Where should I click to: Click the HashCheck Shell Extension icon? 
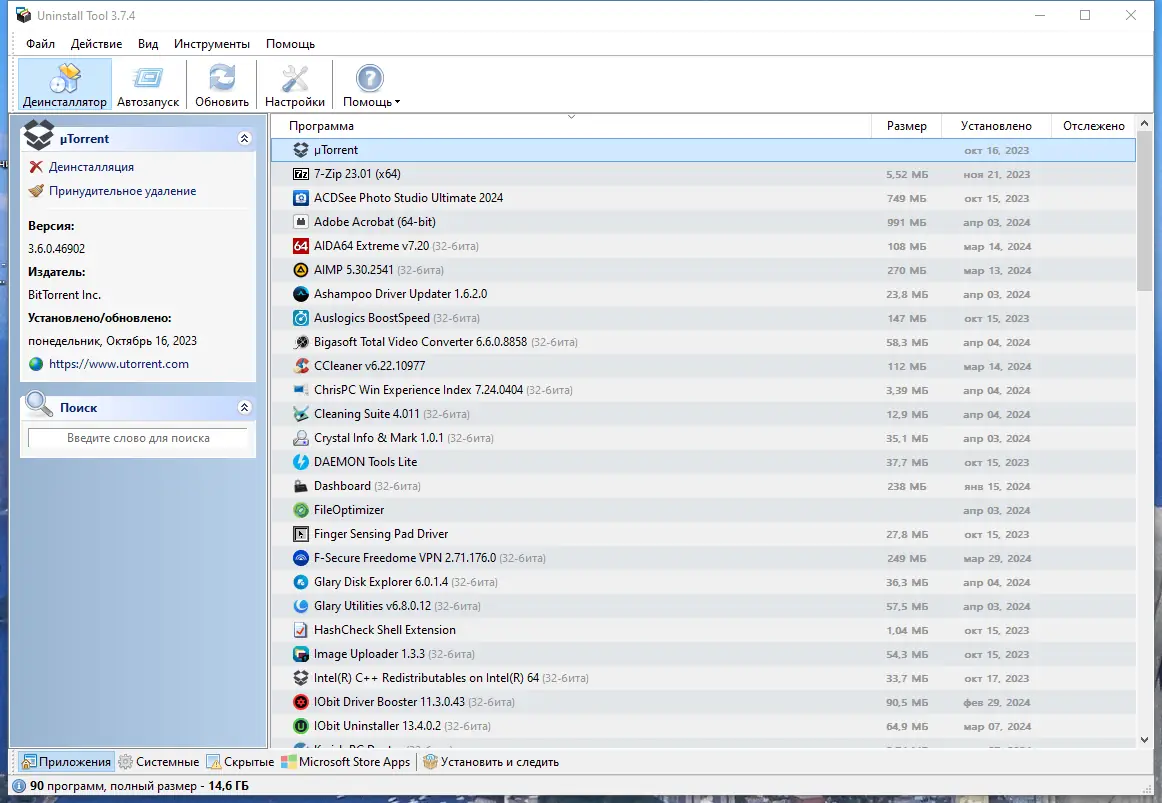[300, 630]
